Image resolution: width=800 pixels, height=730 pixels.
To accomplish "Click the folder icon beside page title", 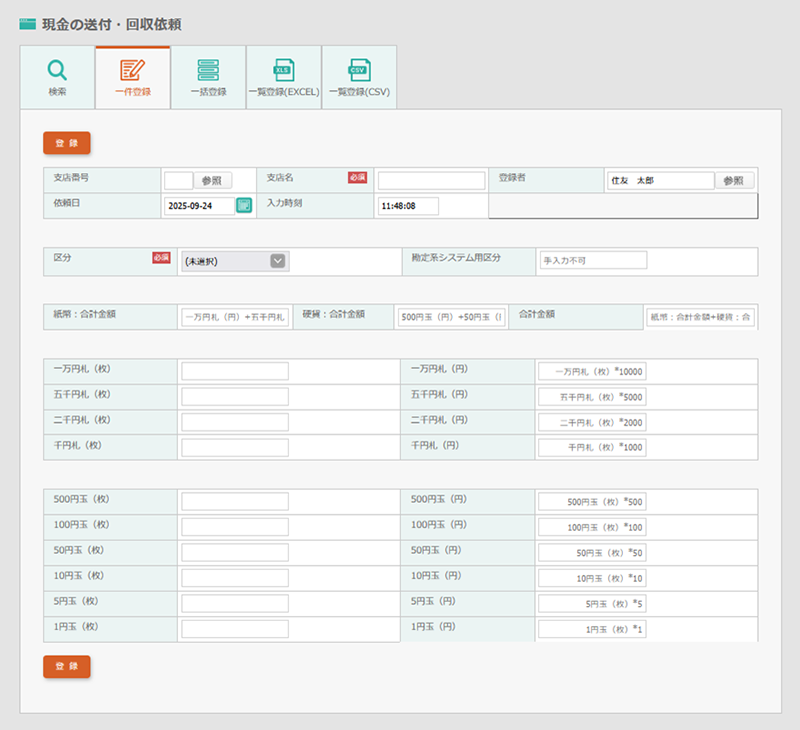I will click(28, 23).
